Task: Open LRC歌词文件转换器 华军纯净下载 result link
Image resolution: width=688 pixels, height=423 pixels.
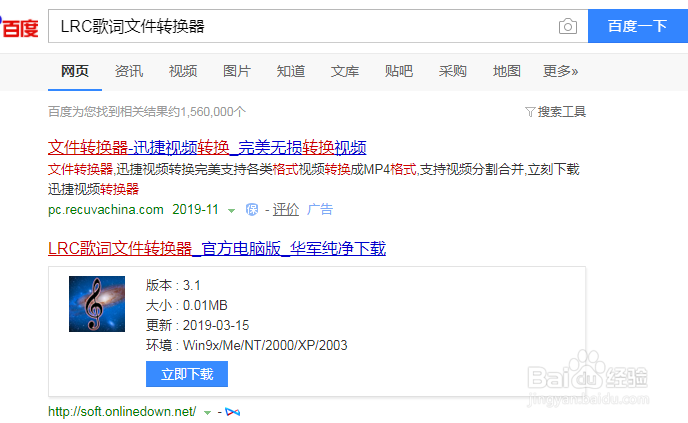Action: 217,248
